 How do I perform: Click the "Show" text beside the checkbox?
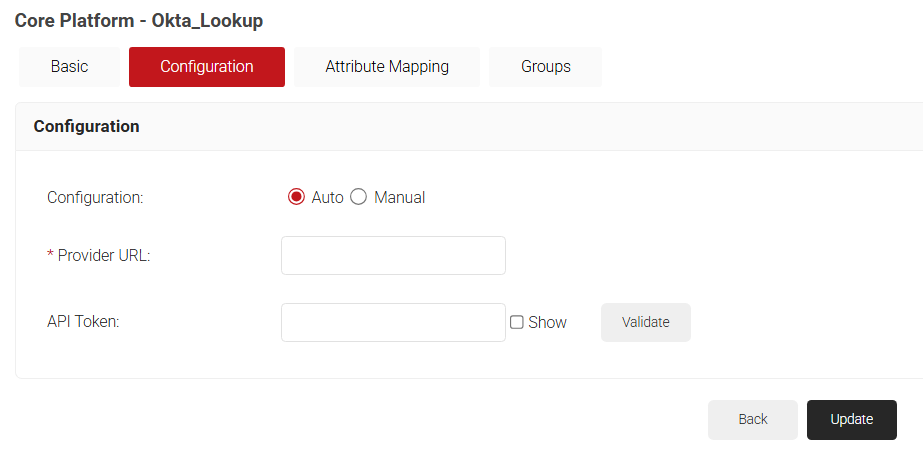coord(547,323)
